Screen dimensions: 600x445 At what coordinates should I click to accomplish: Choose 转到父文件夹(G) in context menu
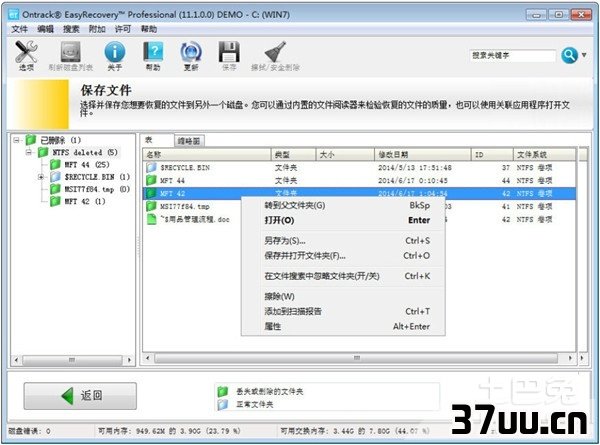(x=343, y=205)
